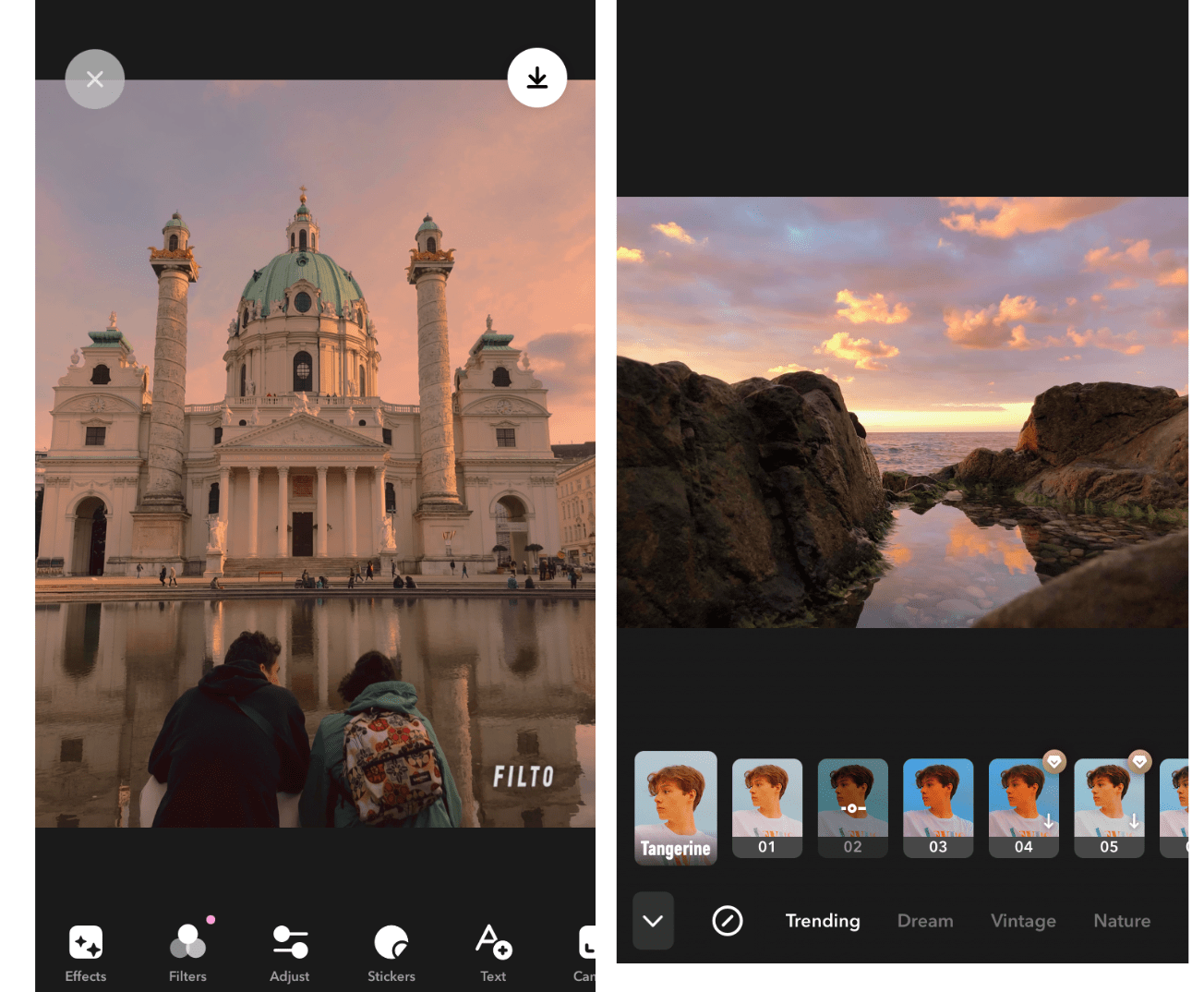Image resolution: width=1204 pixels, height=992 pixels.
Task: Remove the applied filter with the none icon
Action: 728,921
